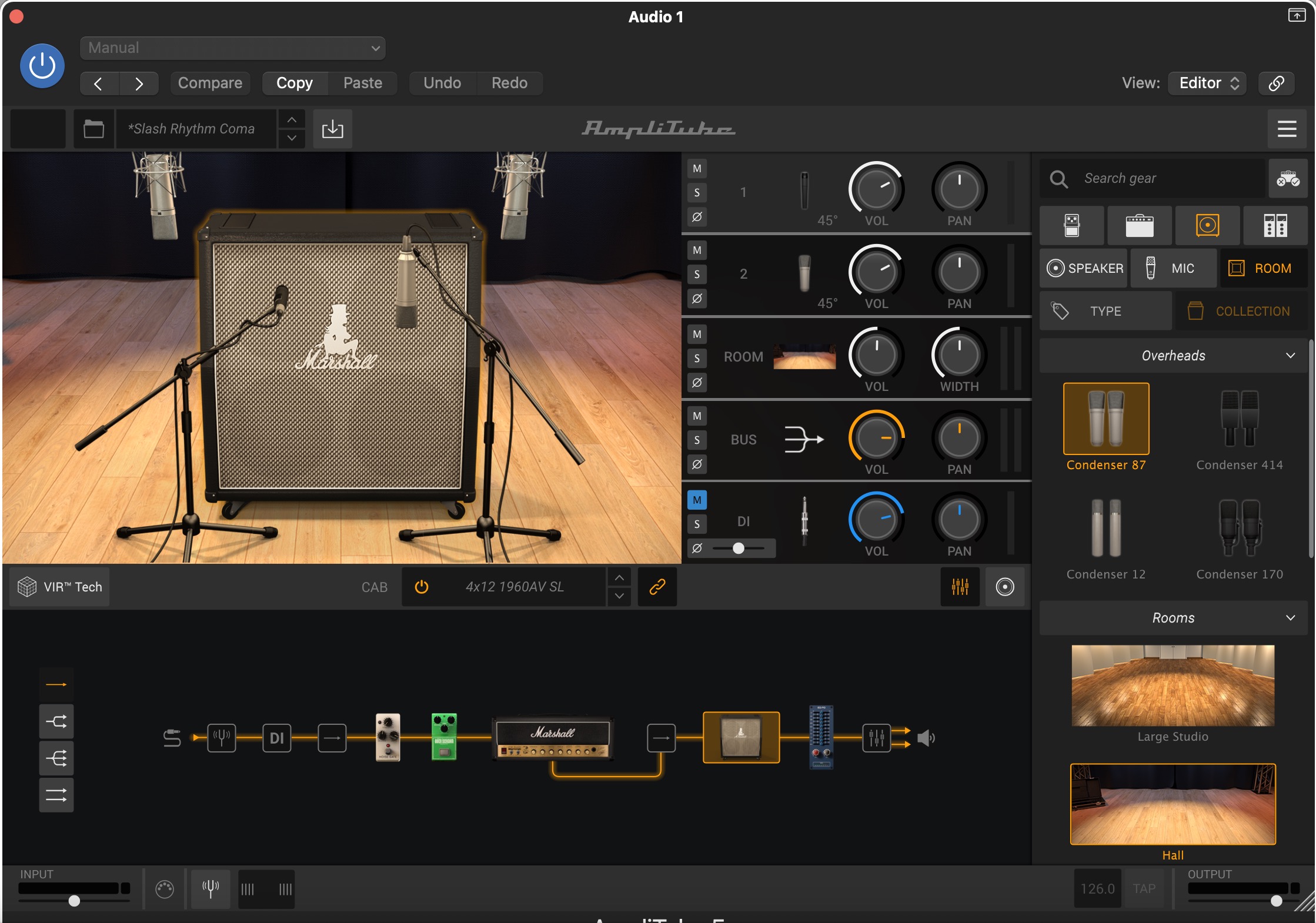Image resolution: width=1316 pixels, height=923 pixels.
Task: Click the BUS routing icon
Action: coord(804,439)
